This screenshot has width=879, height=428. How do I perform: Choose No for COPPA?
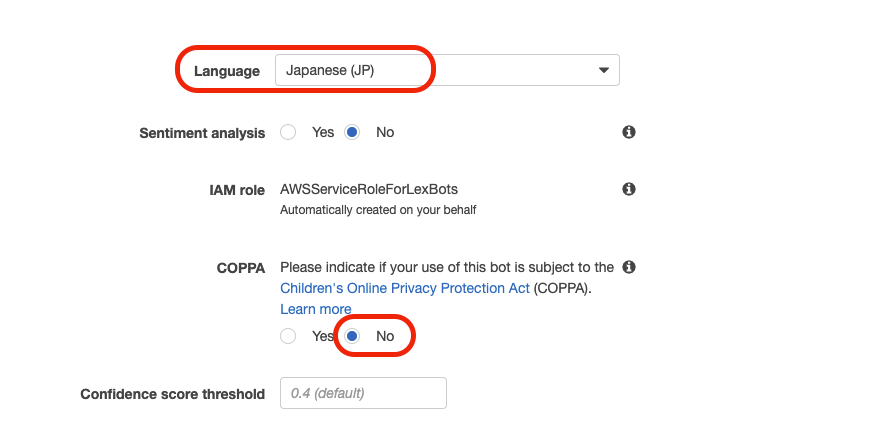point(352,336)
